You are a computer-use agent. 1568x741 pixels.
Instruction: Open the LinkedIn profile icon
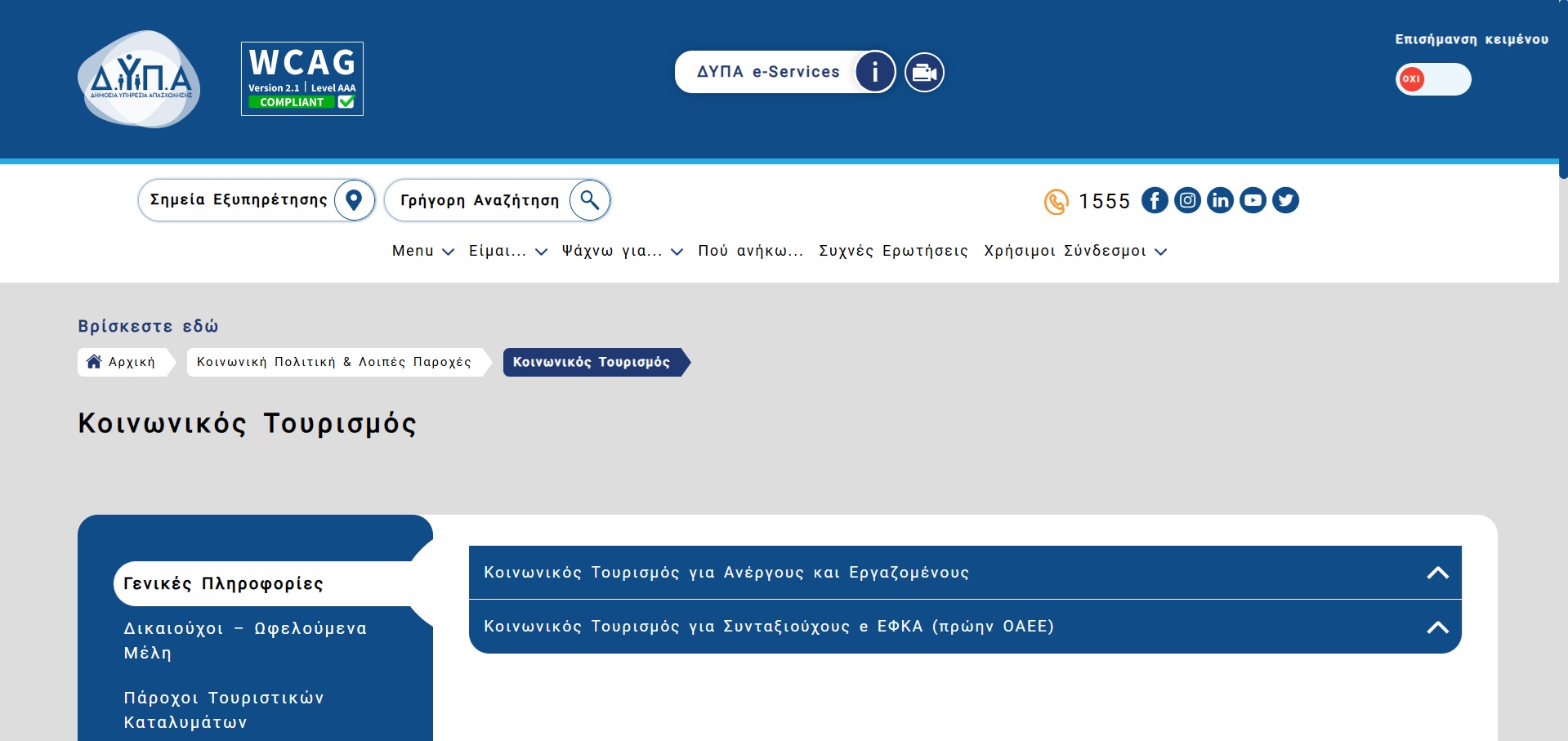click(x=1220, y=200)
